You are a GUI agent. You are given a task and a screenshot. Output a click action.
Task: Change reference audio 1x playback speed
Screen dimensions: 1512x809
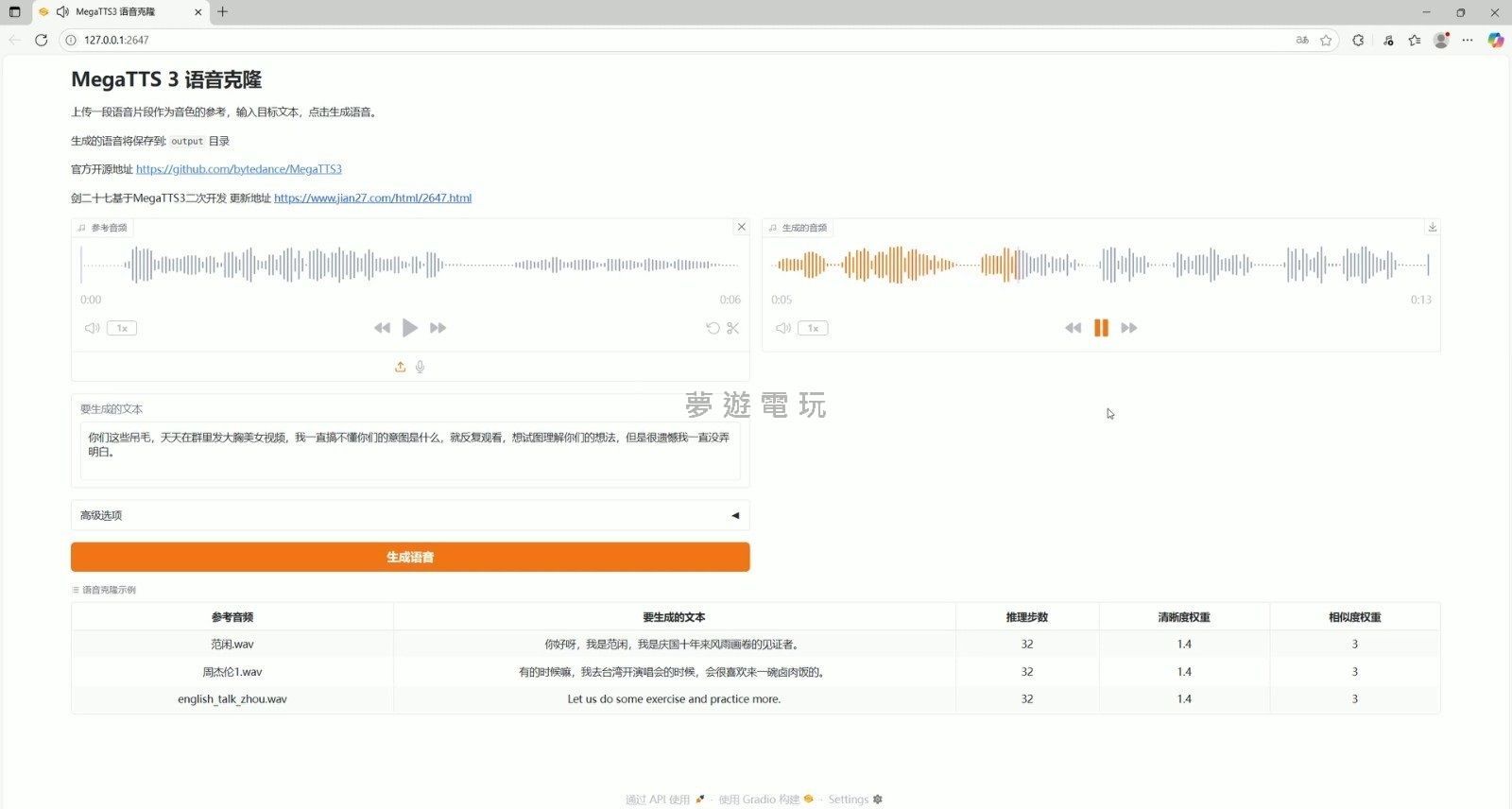tap(122, 328)
